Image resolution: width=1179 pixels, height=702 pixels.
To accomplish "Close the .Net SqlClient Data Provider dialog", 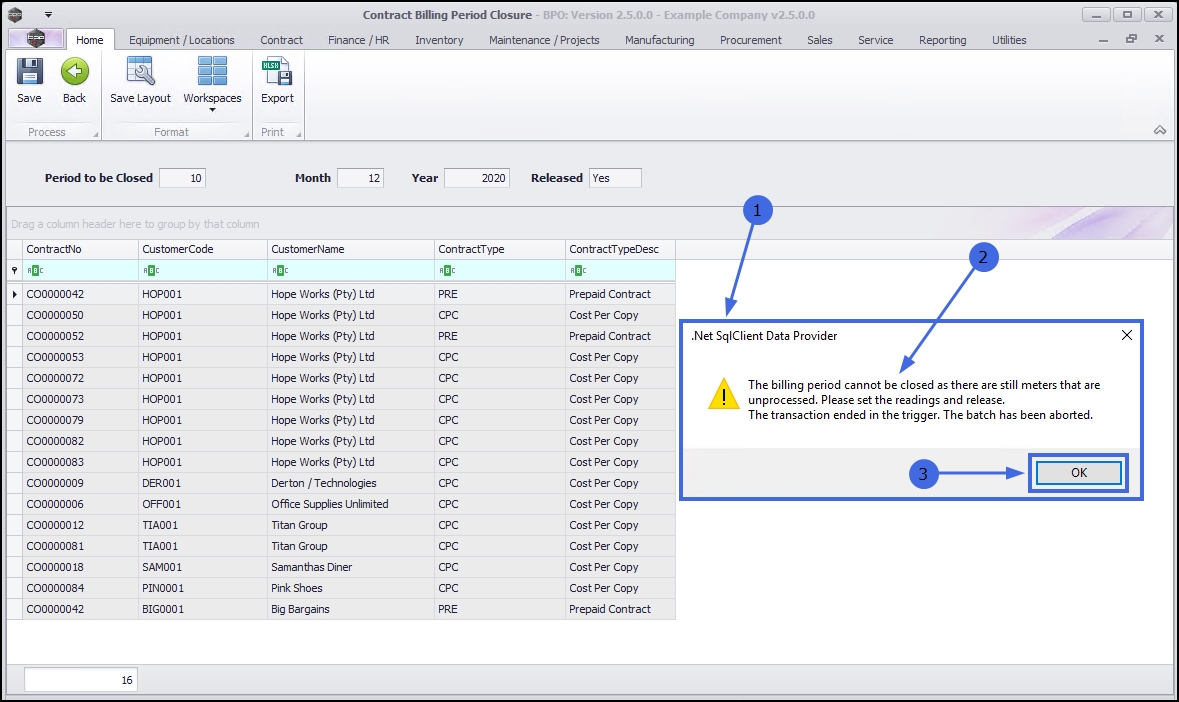I will tap(1126, 335).
